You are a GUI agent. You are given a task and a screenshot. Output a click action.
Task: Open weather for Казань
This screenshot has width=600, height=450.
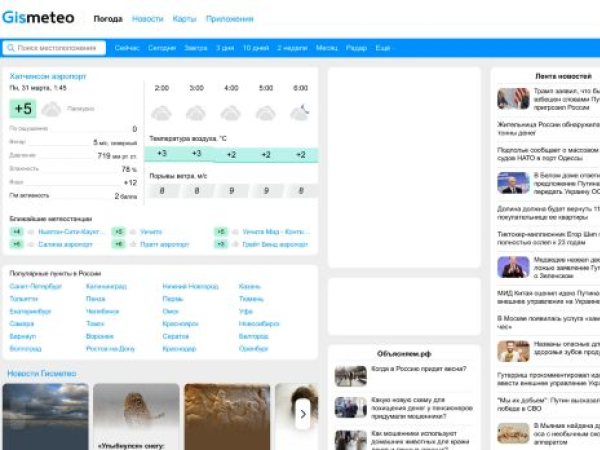coord(249,286)
